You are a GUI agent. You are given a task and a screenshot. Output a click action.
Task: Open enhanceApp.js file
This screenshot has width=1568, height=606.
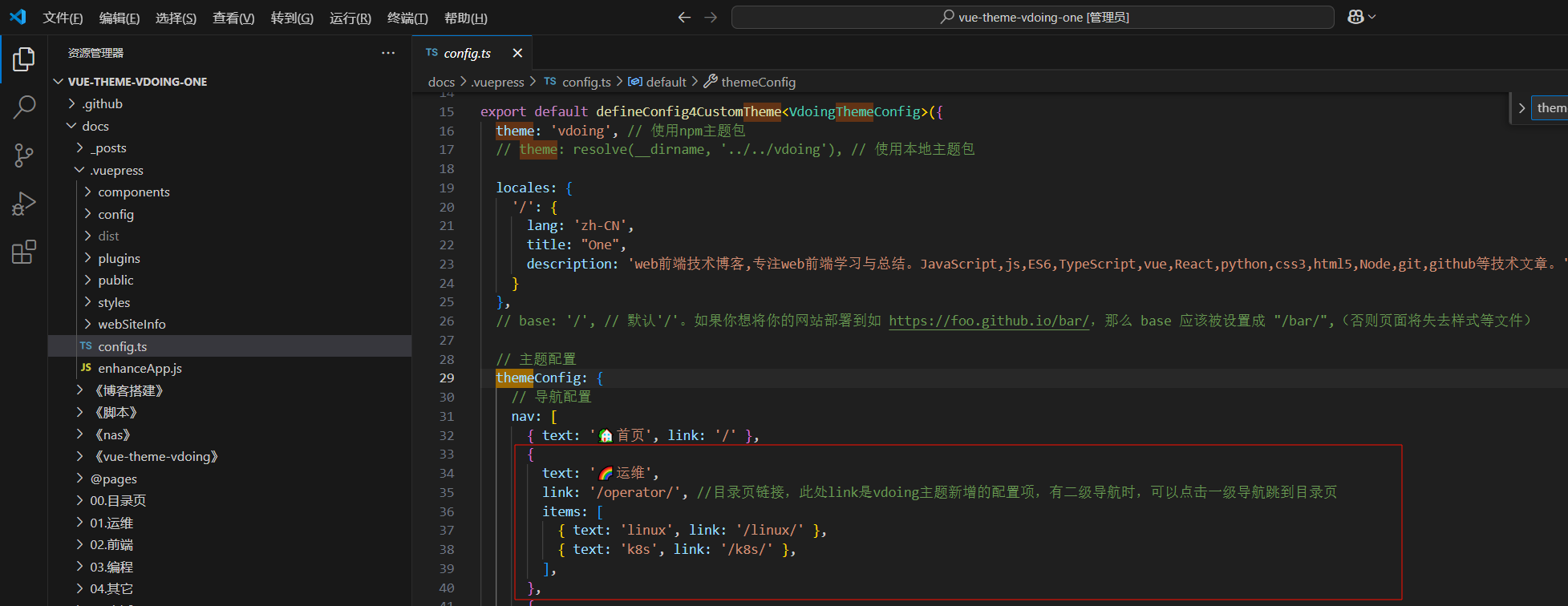tap(229, 369)
